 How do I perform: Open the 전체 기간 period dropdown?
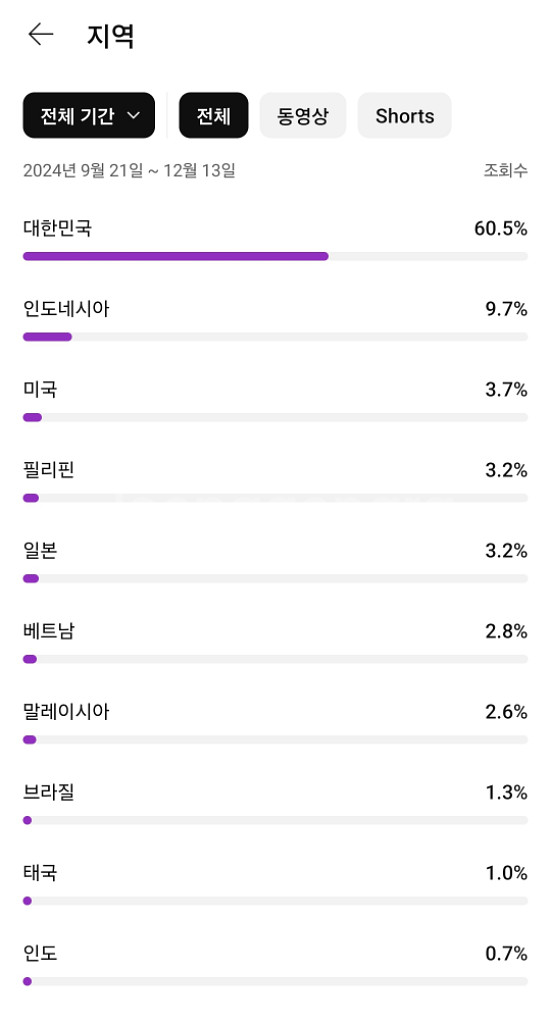coord(89,116)
